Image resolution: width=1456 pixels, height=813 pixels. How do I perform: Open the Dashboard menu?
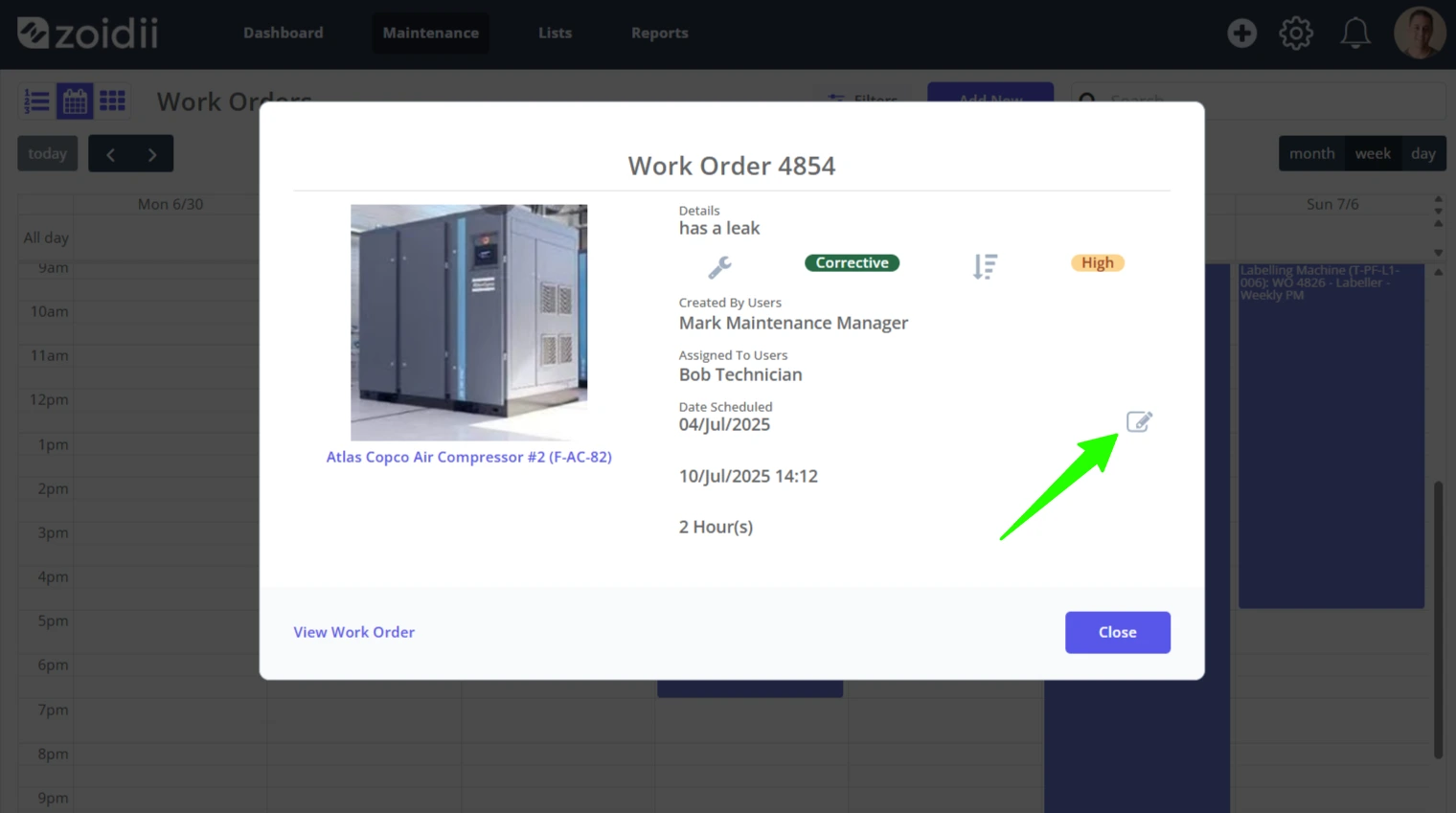(283, 33)
